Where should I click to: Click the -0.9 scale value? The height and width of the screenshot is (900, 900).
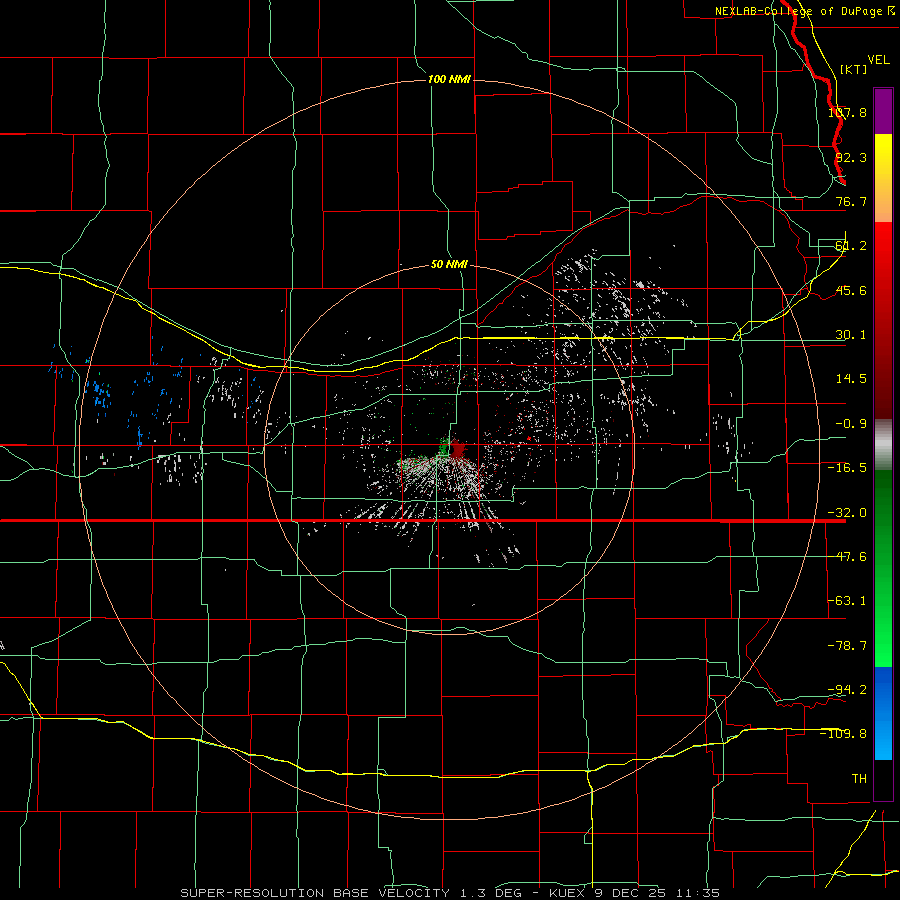coord(851,424)
